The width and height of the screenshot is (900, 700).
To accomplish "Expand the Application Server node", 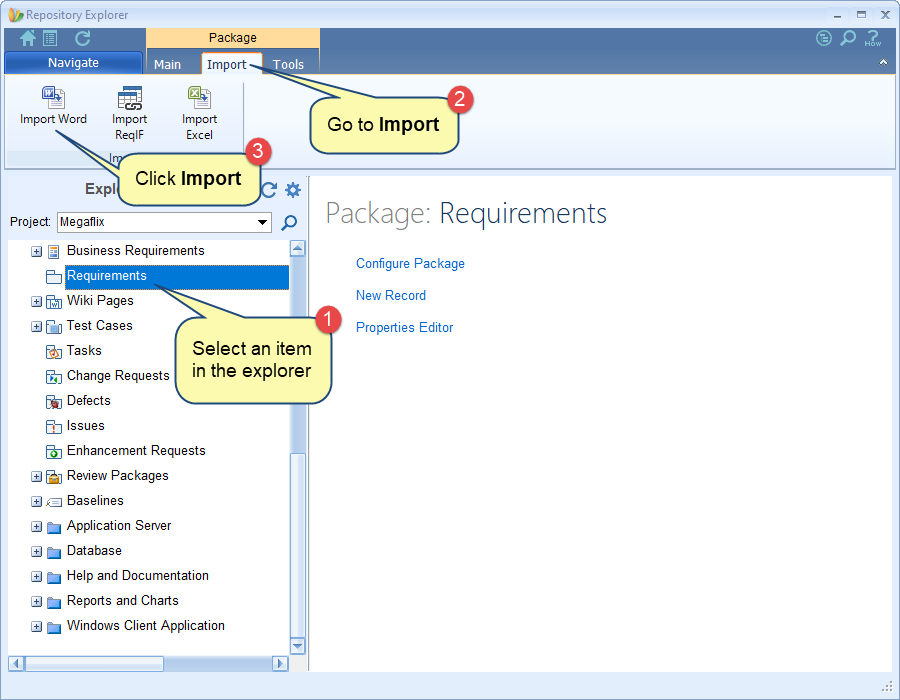I will (36, 526).
